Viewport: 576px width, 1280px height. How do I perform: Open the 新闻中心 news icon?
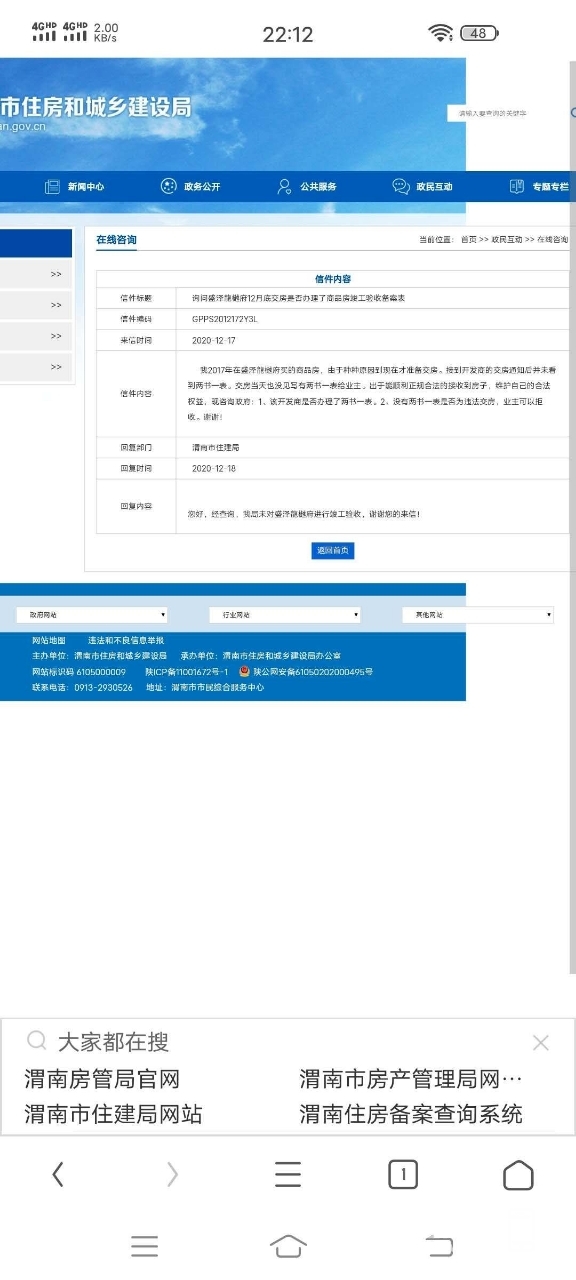pyautogui.click(x=53, y=187)
